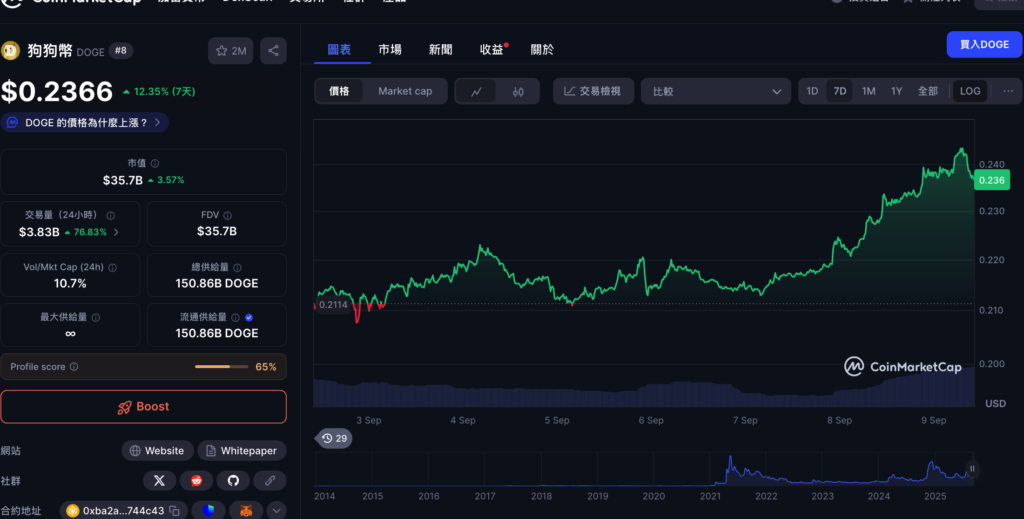The image size is (1024, 519).
Task: Select the 1Y time range
Action: pos(897,91)
